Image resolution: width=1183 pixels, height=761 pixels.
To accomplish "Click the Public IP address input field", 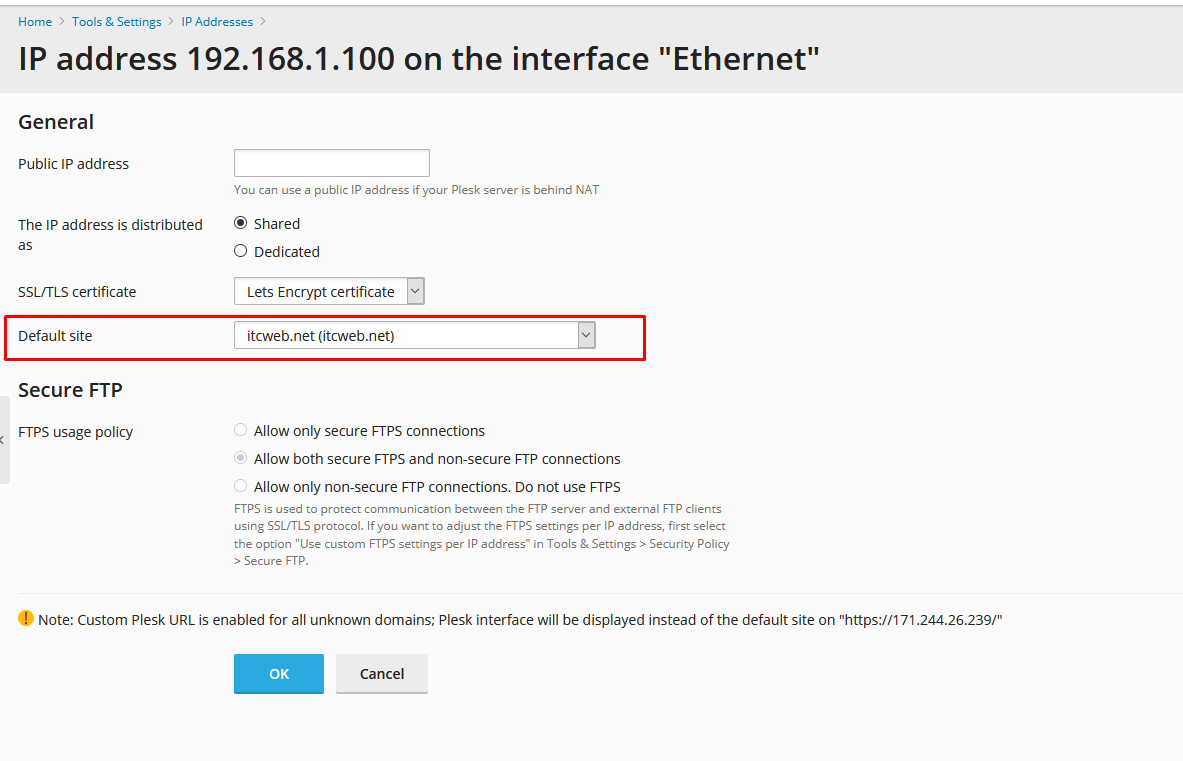I will coord(331,162).
